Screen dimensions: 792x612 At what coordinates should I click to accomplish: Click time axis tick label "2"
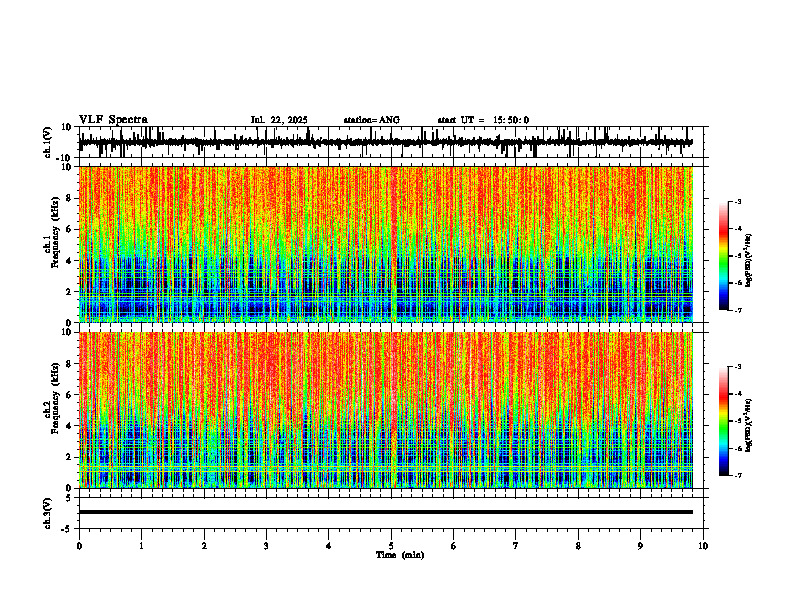click(x=204, y=546)
